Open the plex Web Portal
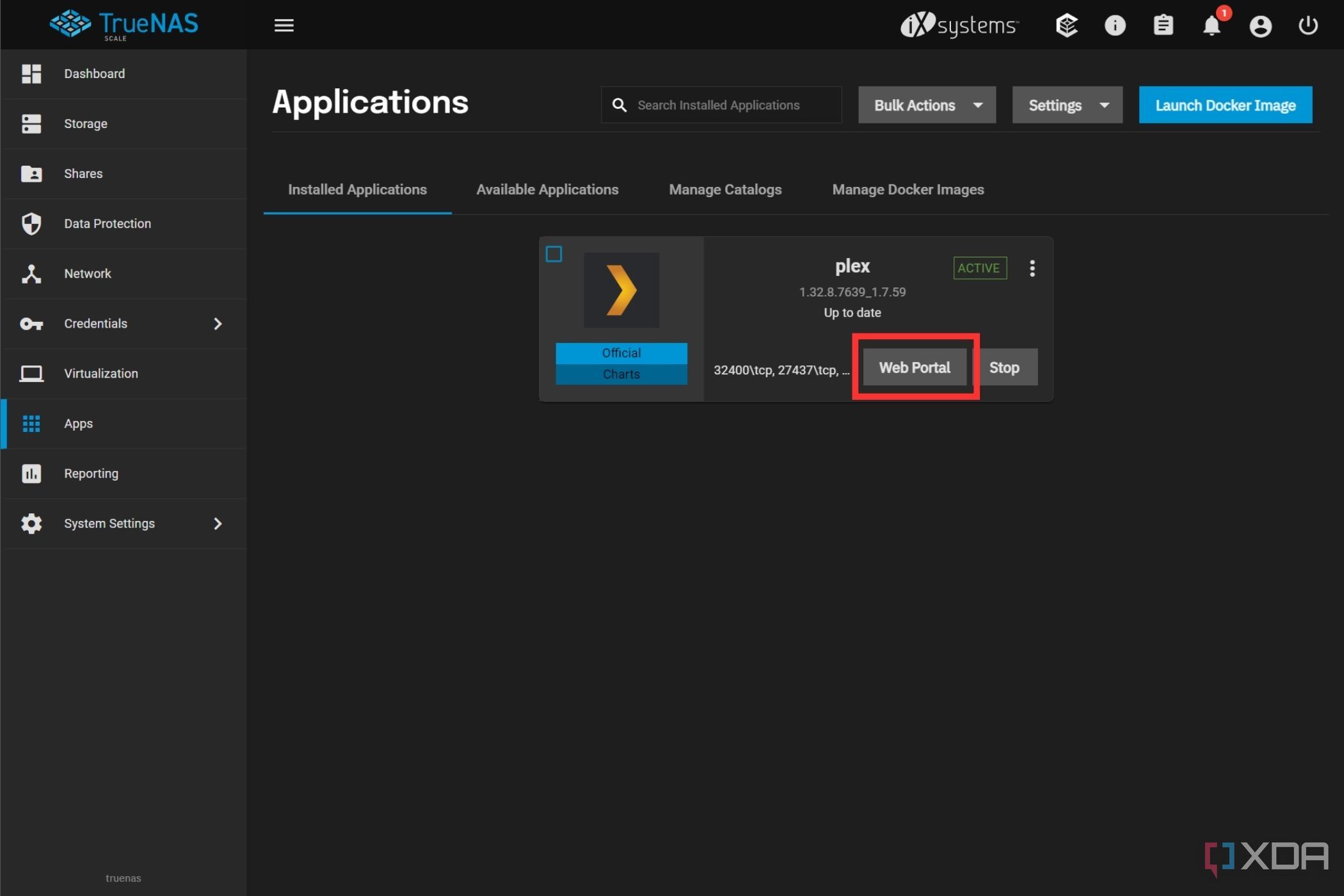 [x=915, y=367]
